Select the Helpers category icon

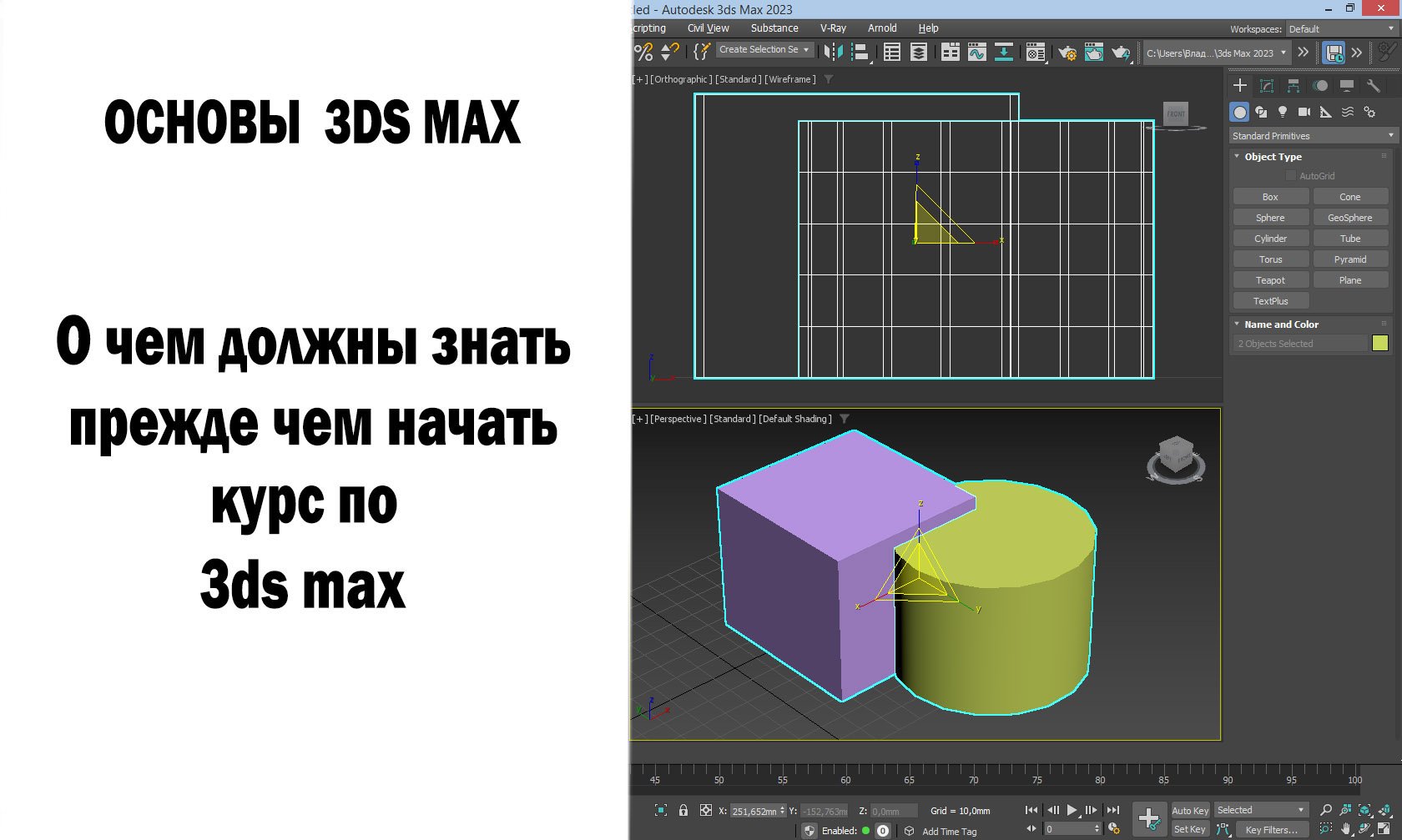[1326, 112]
